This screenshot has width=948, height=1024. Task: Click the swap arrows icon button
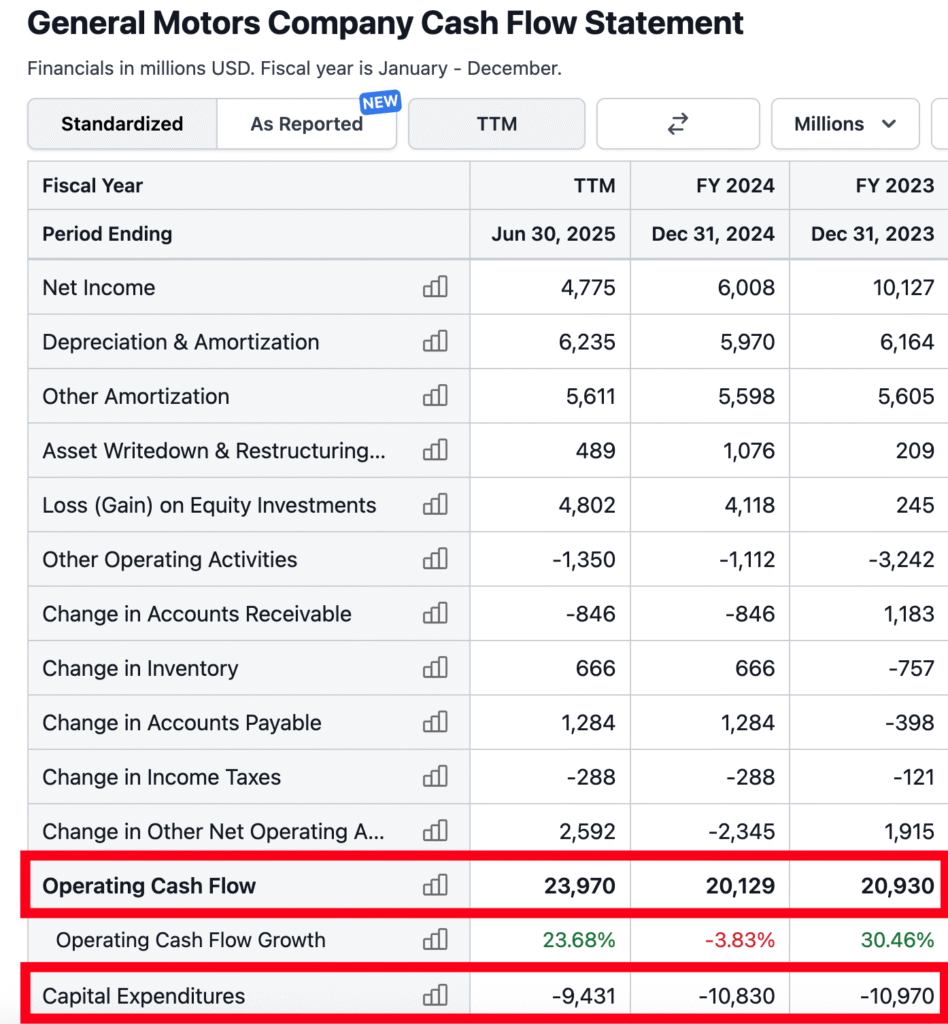pyautogui.click(x=678, y=124)
